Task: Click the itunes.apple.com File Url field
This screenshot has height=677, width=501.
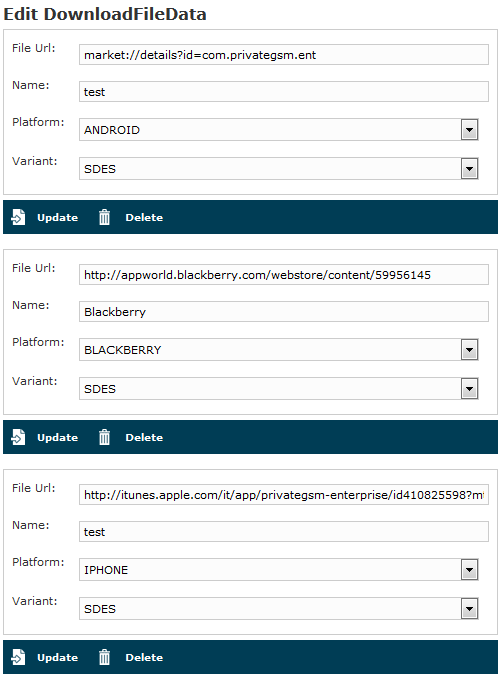Action: [284, 494]
